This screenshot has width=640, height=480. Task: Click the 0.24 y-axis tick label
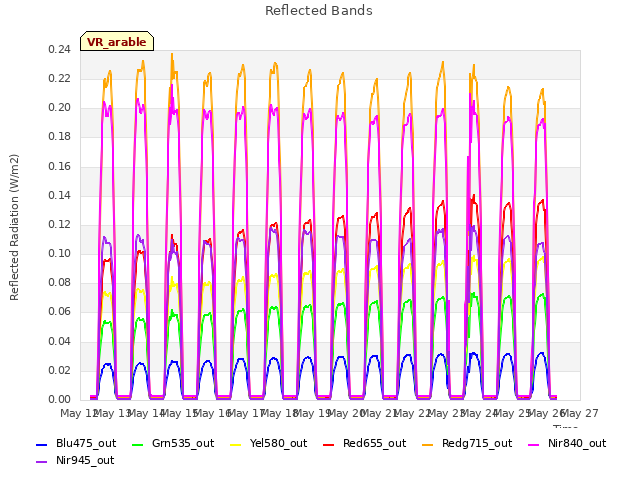[x=59, y=49]
